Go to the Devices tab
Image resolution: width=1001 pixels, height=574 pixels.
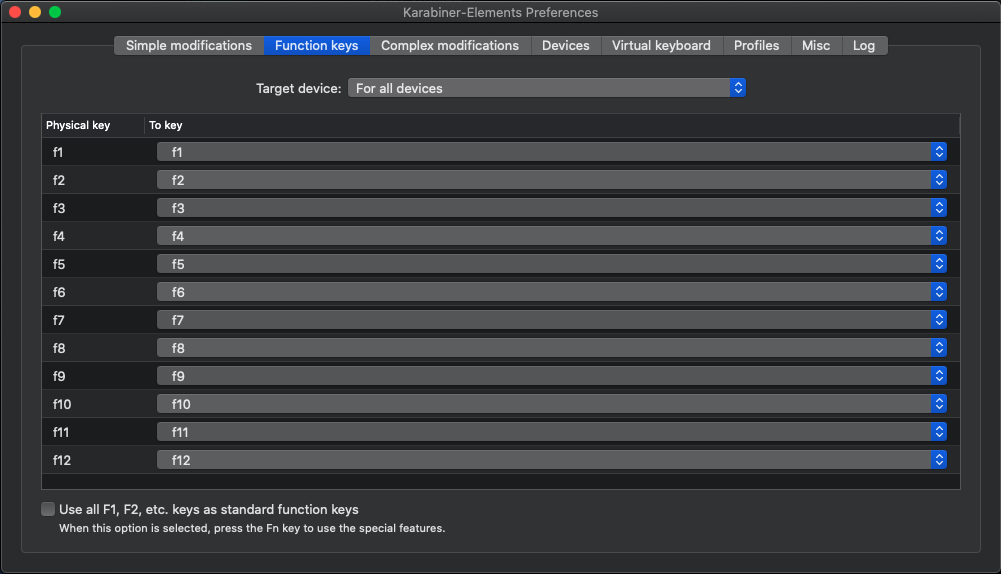566,45
